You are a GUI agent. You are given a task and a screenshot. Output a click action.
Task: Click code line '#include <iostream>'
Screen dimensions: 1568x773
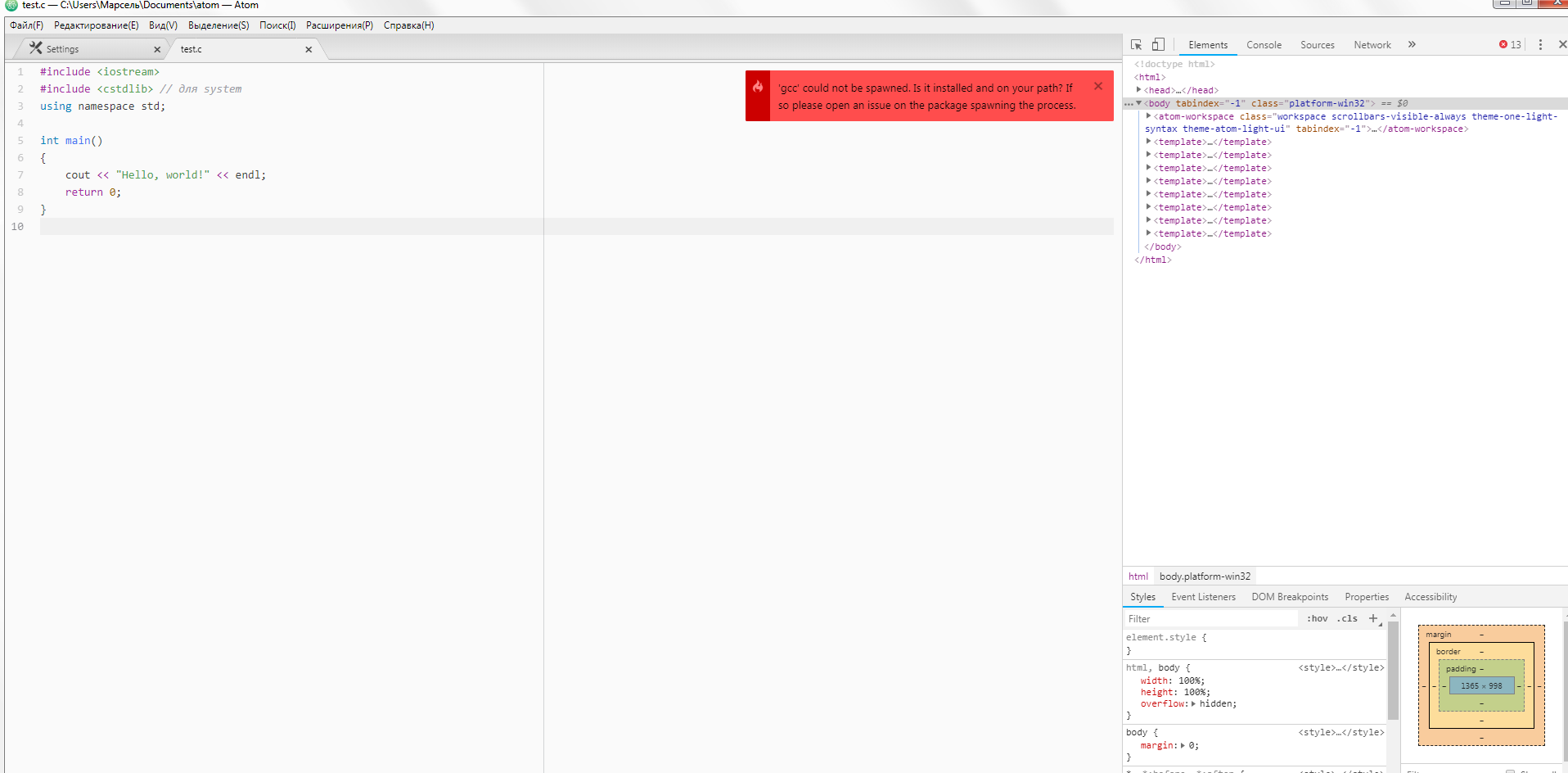click(100, 72)
